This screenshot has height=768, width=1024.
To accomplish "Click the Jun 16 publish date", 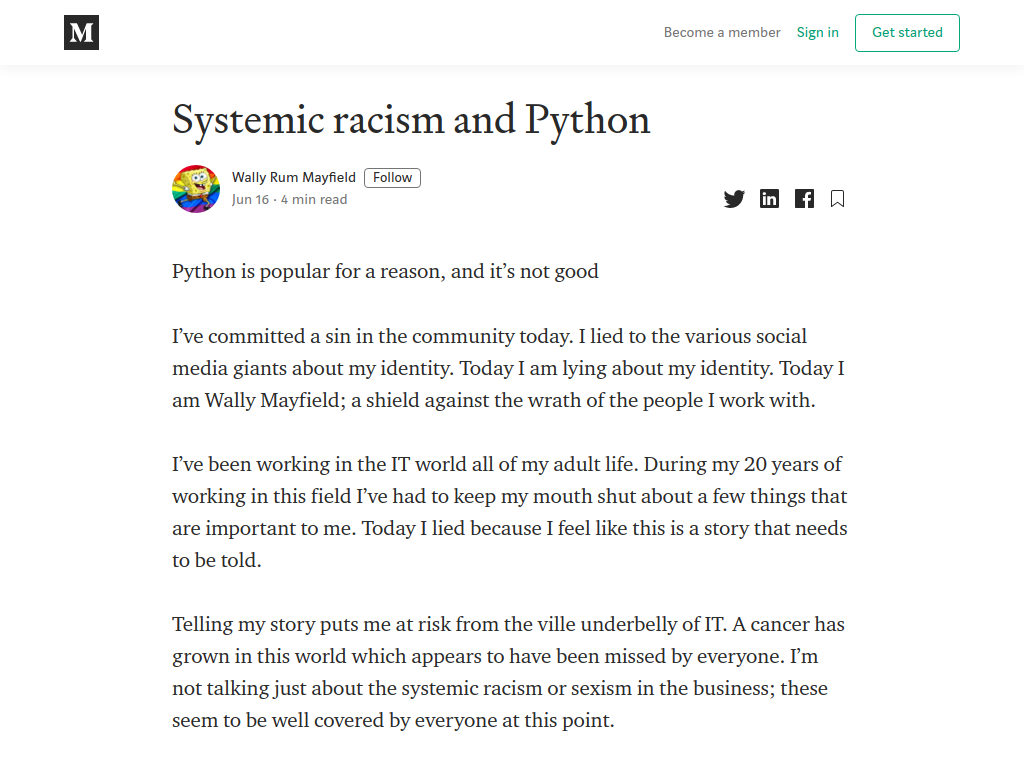I will 250,200.
